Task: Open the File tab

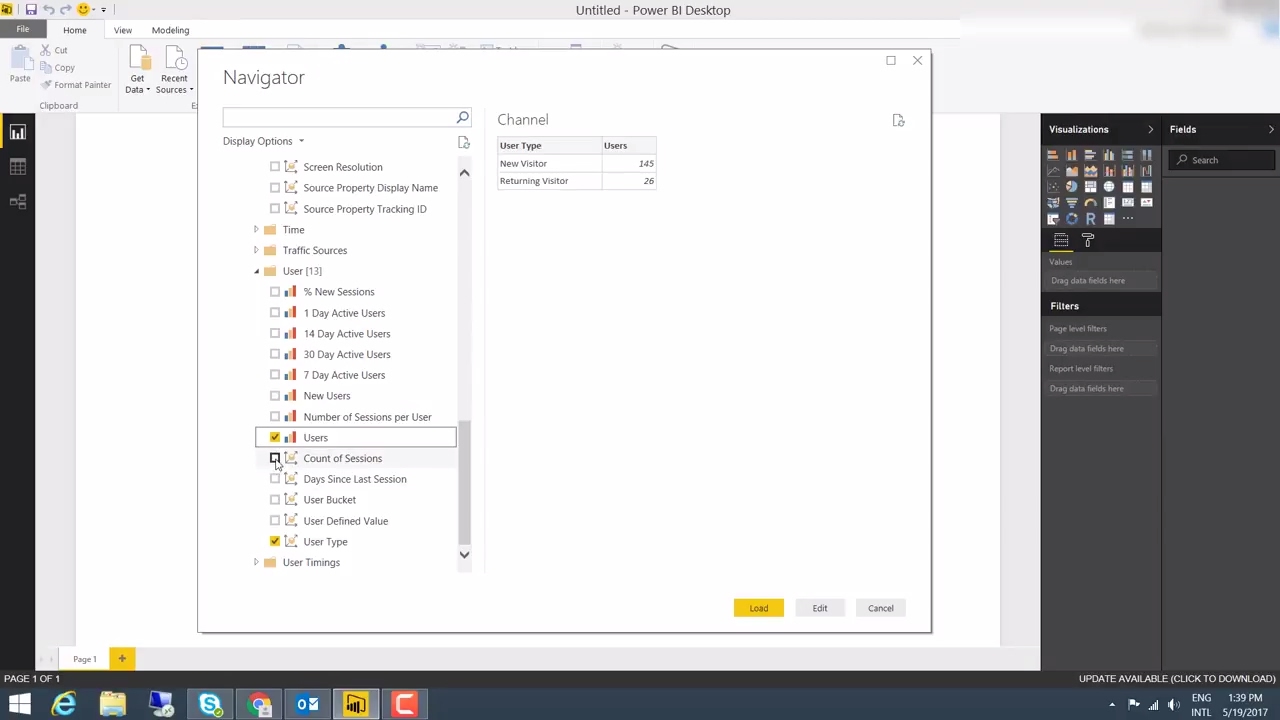Action: tap(22, 30)
